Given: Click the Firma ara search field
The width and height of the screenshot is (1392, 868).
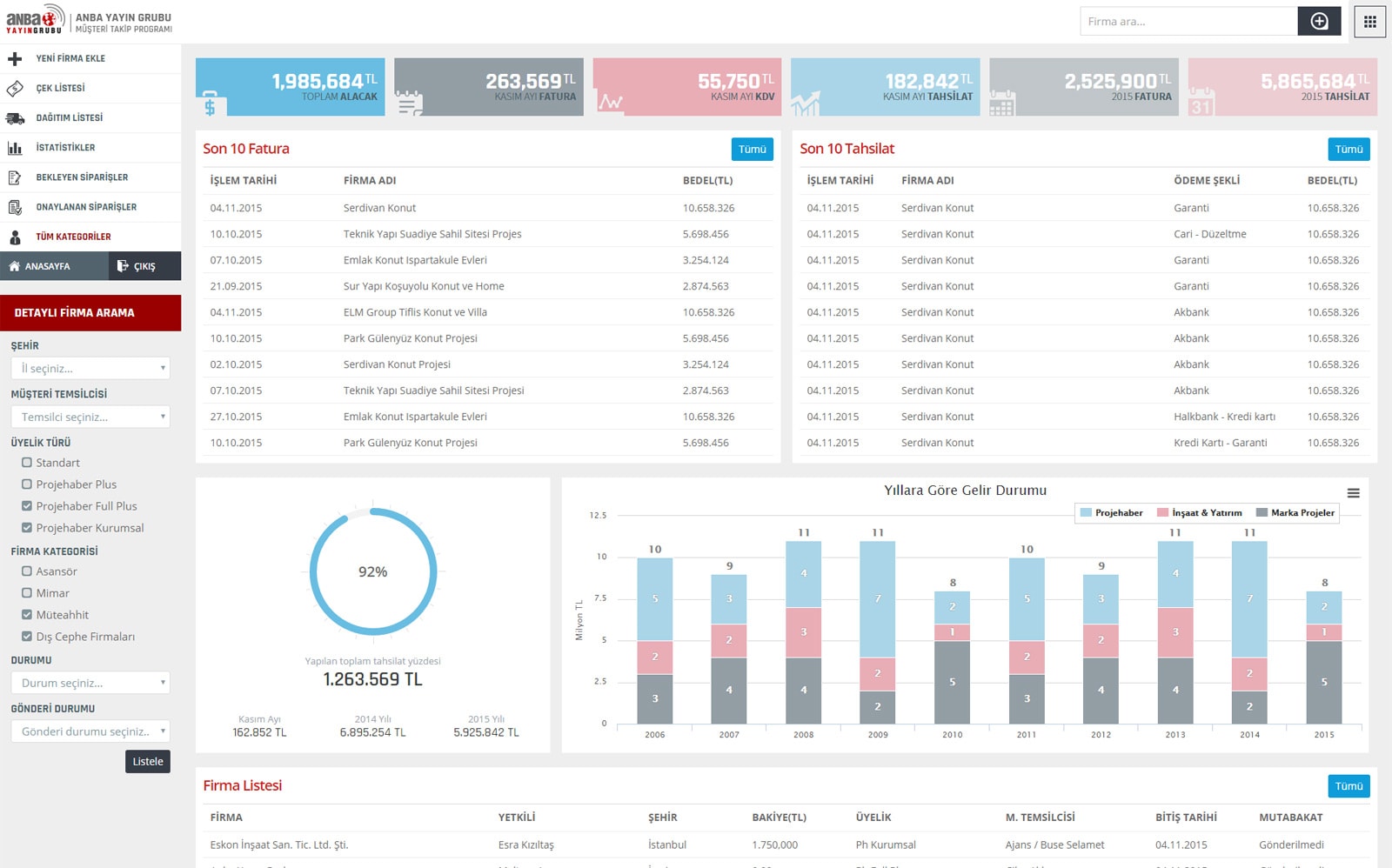Looking at the screenshot, I should (1188, 22).
